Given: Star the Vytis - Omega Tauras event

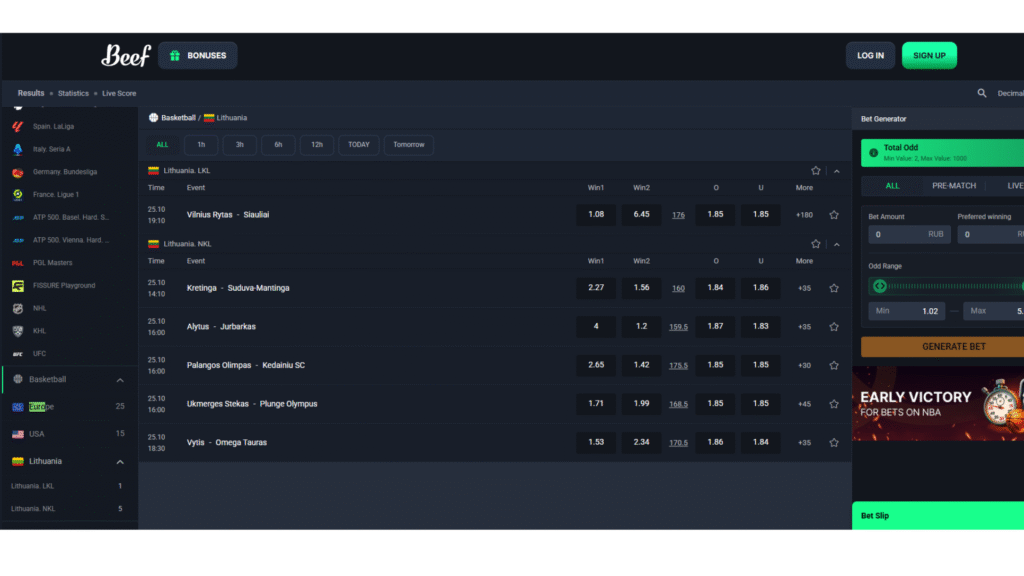Looking at the screenshot, I should click(x=834, y=443).
